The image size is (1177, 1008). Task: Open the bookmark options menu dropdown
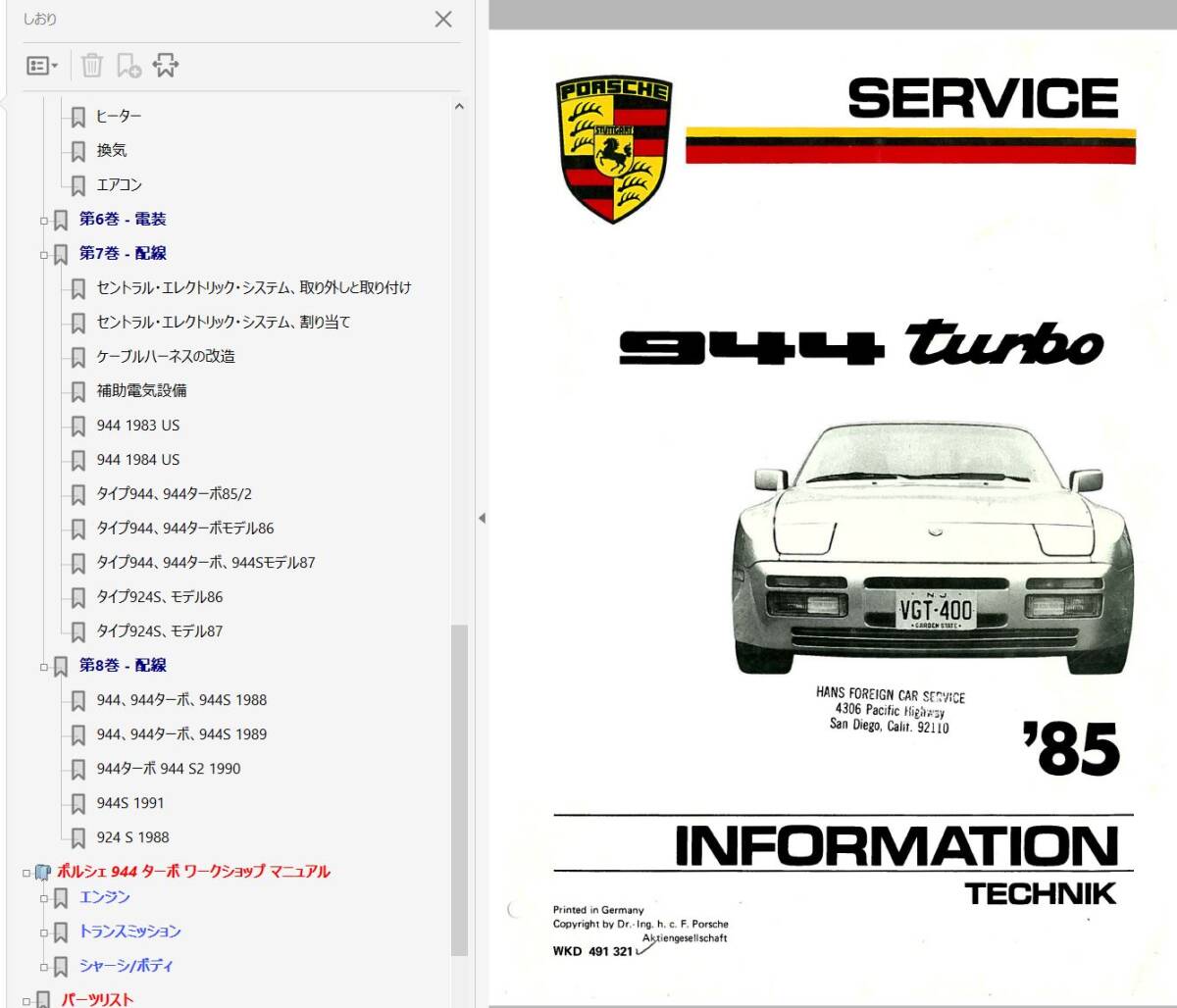coord(42,66)
